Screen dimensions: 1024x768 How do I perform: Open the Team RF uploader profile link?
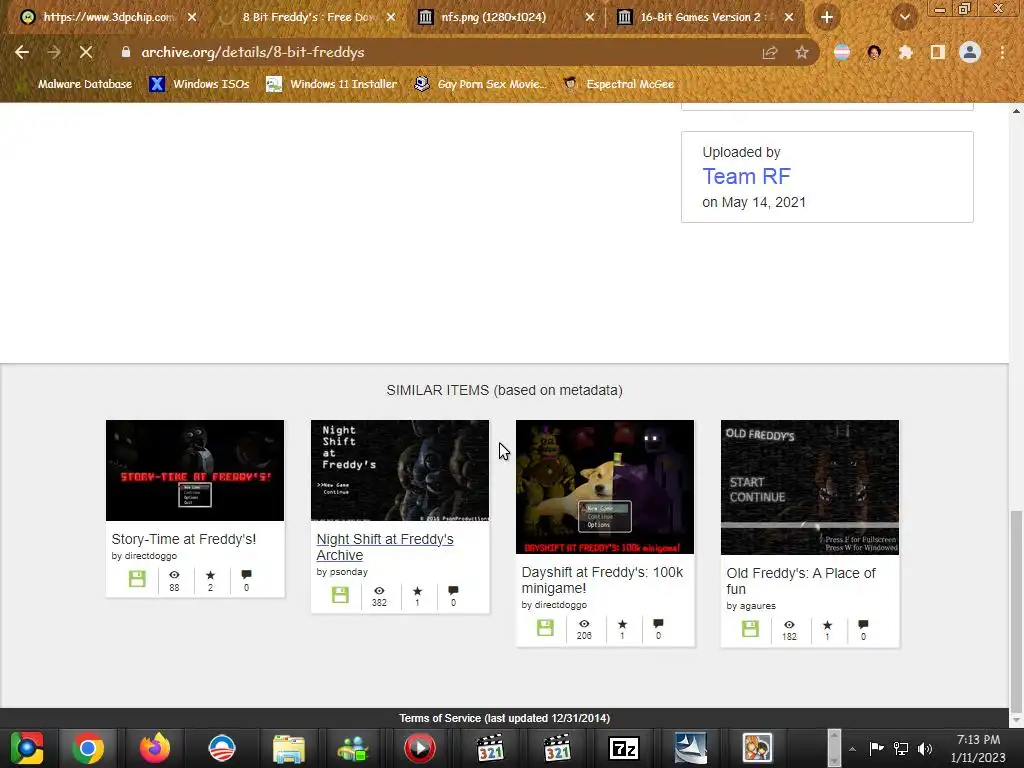pos(746,176)
